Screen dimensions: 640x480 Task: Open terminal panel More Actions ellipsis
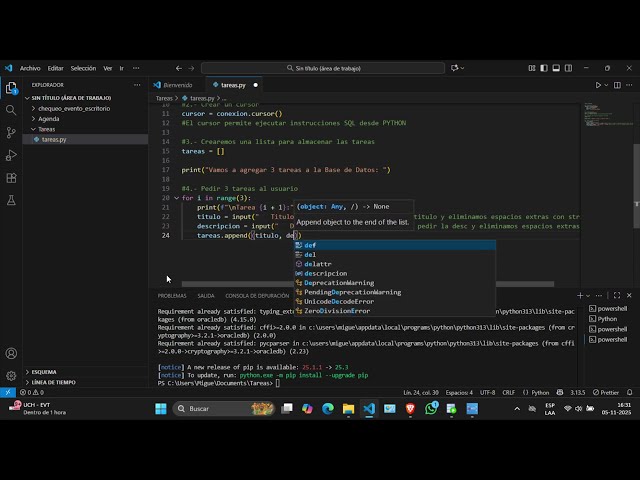[x=599, y=296]
